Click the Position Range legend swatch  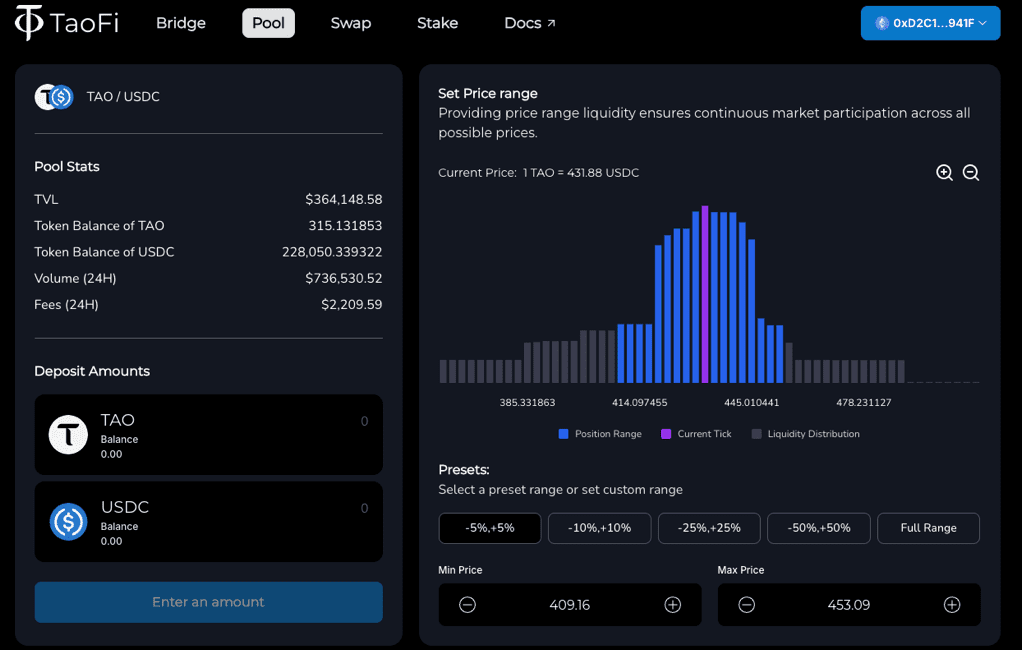[564, 434]
